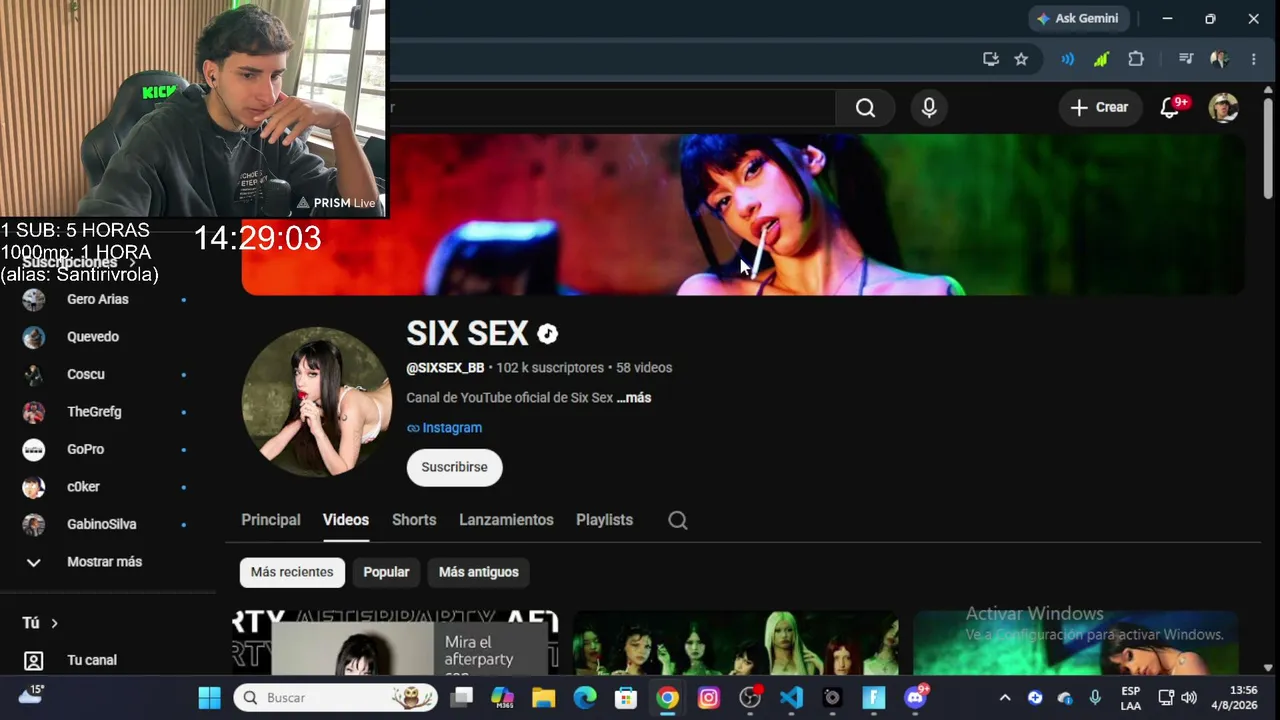
Task: Install the page as app icon in address bar
Action: 991,59
